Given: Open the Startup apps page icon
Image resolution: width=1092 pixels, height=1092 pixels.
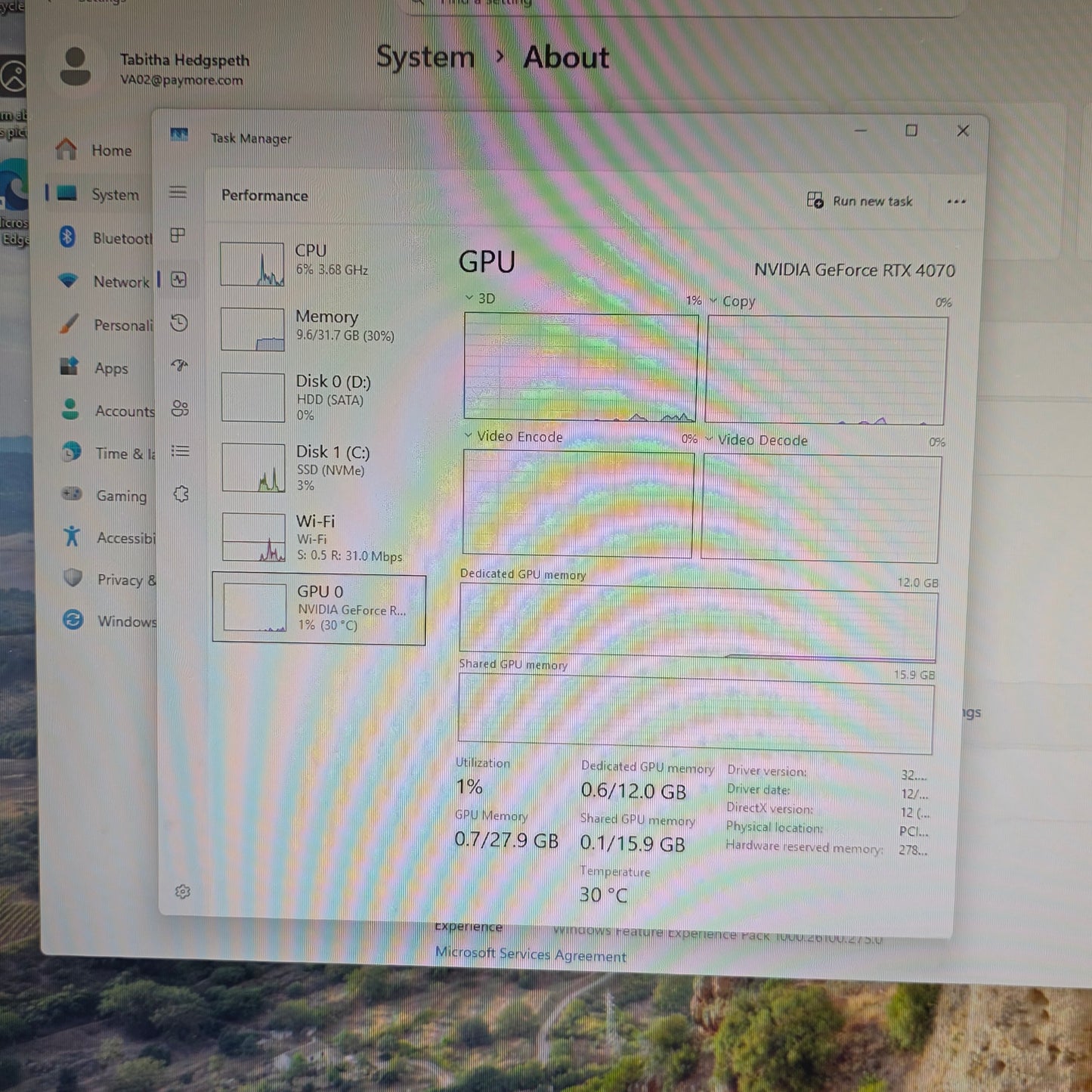Looking at the screenshot, I should click(180, 366).
